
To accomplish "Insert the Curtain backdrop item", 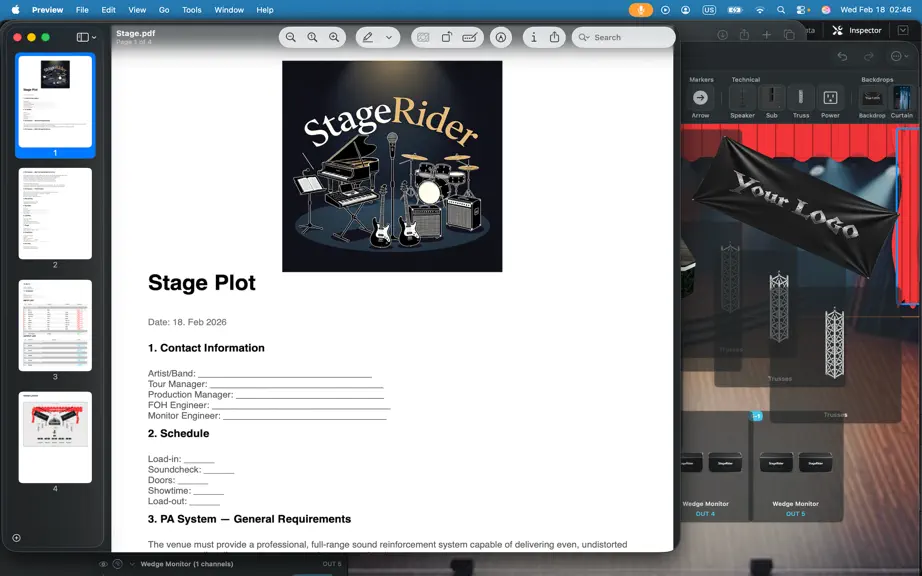I will coord(901,102).
